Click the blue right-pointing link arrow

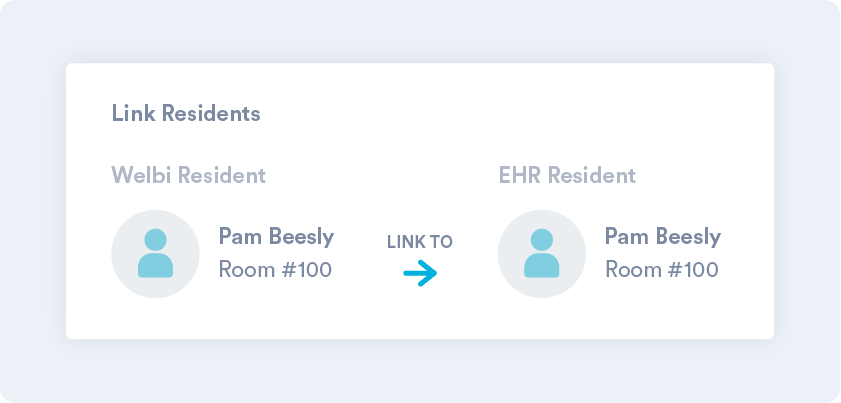[420, 273]
